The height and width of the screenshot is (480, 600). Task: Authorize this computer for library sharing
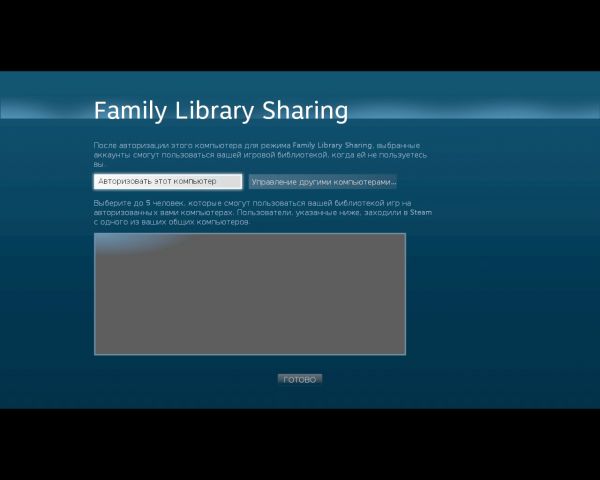[x=168, y=182]
